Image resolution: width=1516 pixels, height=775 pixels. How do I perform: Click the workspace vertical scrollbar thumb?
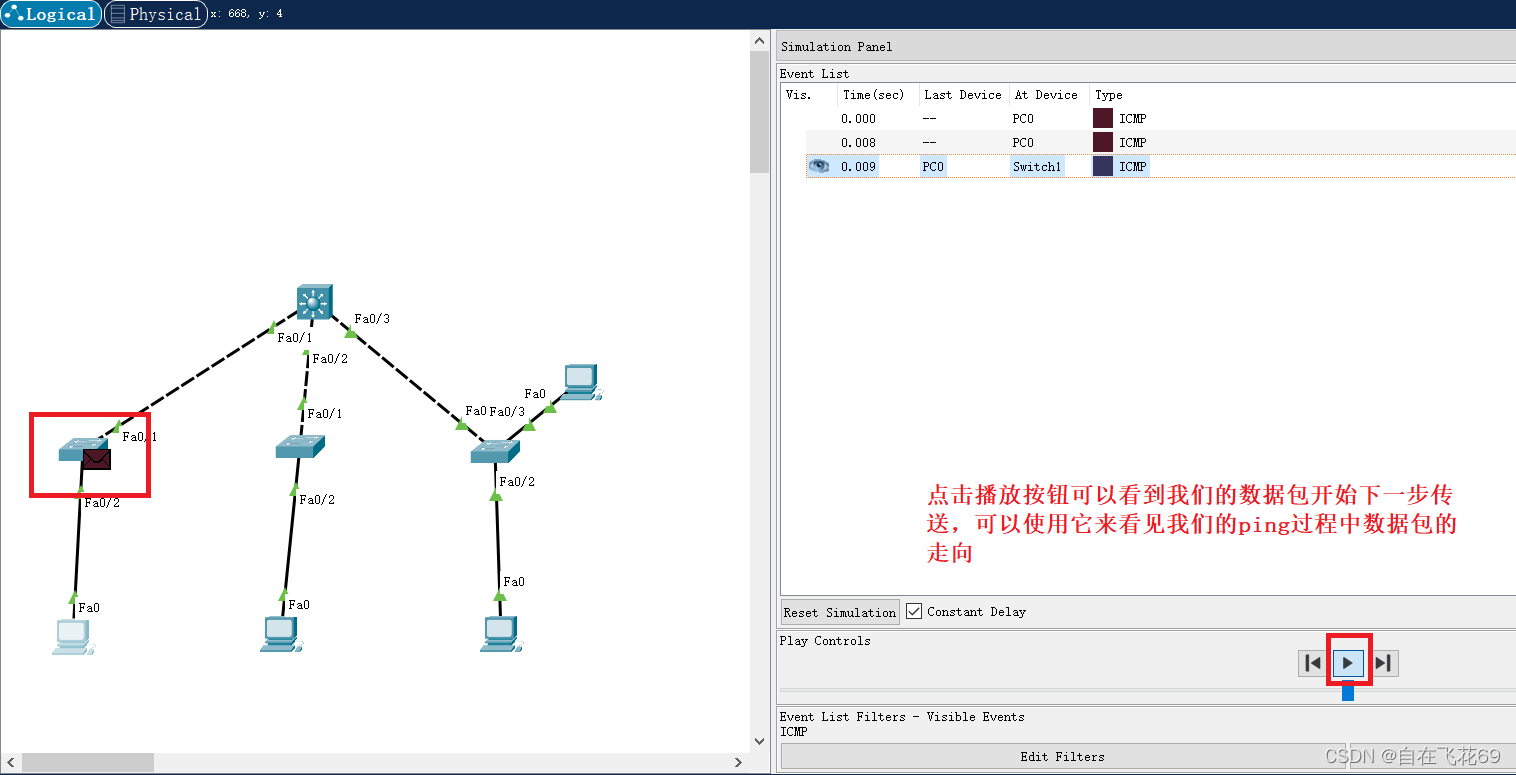759,111
